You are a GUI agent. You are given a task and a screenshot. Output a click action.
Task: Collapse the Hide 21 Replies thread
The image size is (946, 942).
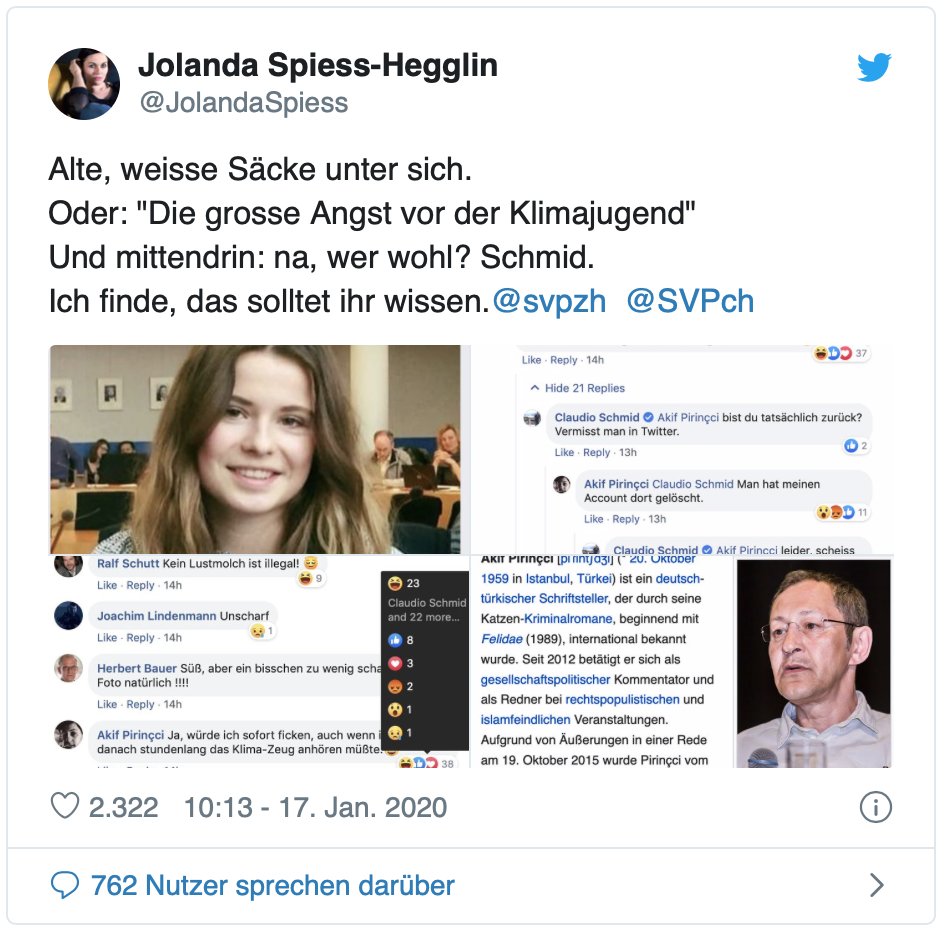577,388
